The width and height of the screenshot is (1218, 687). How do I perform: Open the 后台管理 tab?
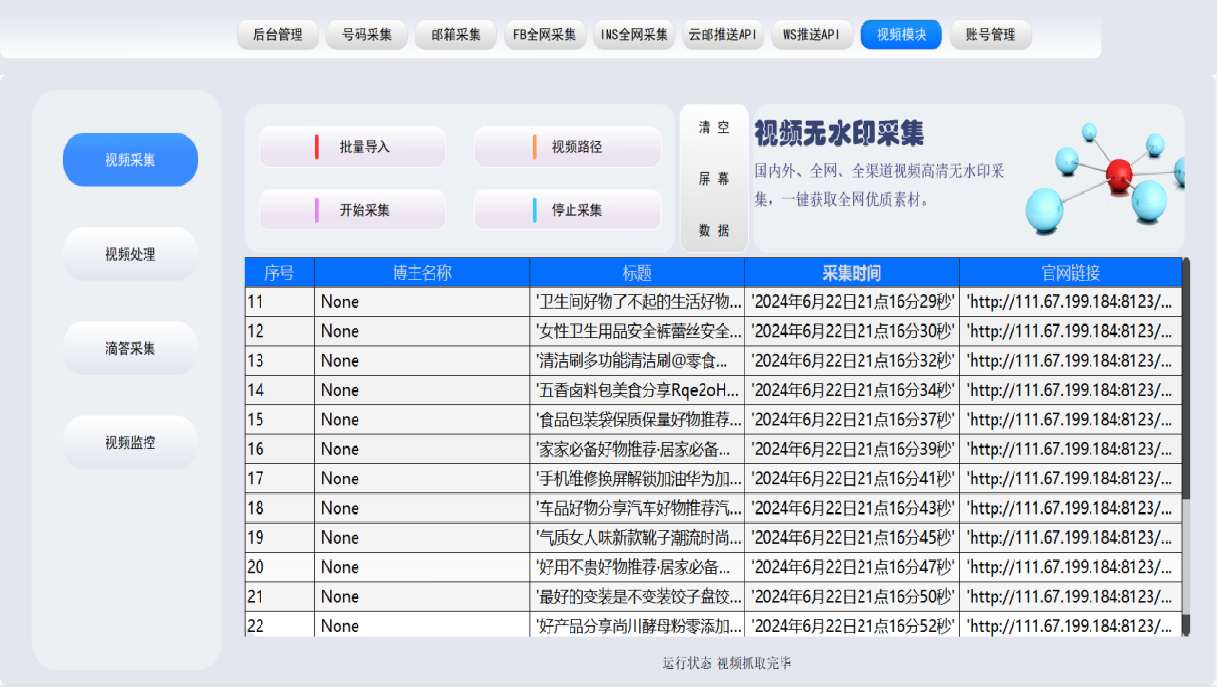pyautogui.click(x=277, y=35)
